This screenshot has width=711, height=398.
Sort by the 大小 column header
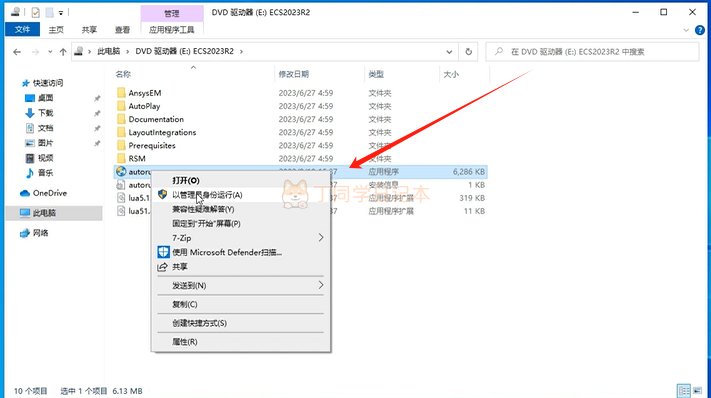click(x=451, y=74)
